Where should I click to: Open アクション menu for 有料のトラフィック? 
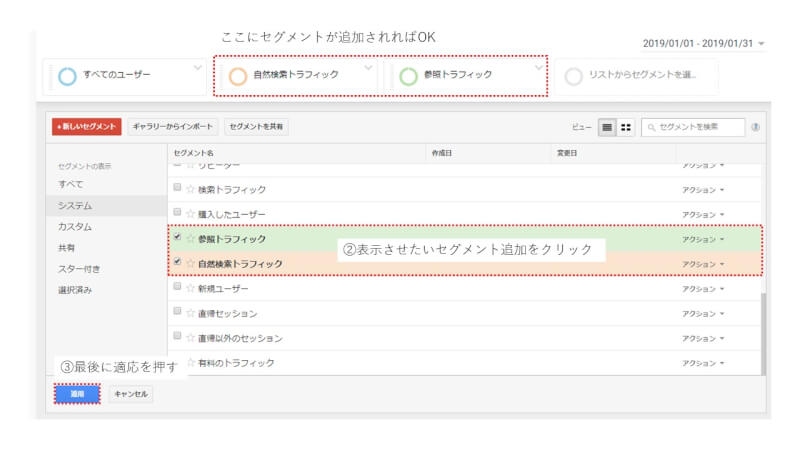(703, 363)
